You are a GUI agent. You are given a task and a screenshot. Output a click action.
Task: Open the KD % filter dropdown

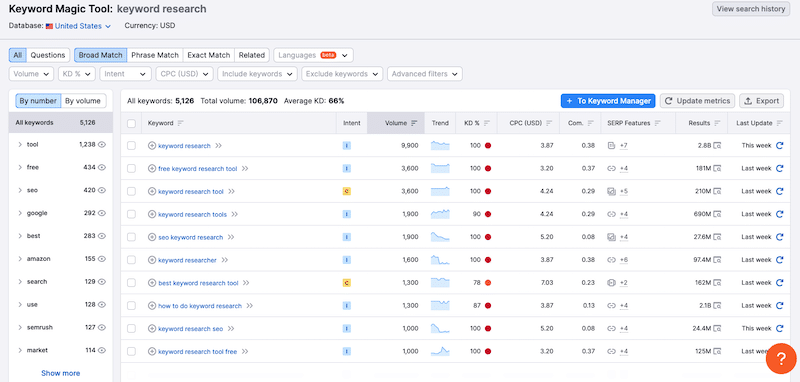pyautogui.click(x=77, y=74)
